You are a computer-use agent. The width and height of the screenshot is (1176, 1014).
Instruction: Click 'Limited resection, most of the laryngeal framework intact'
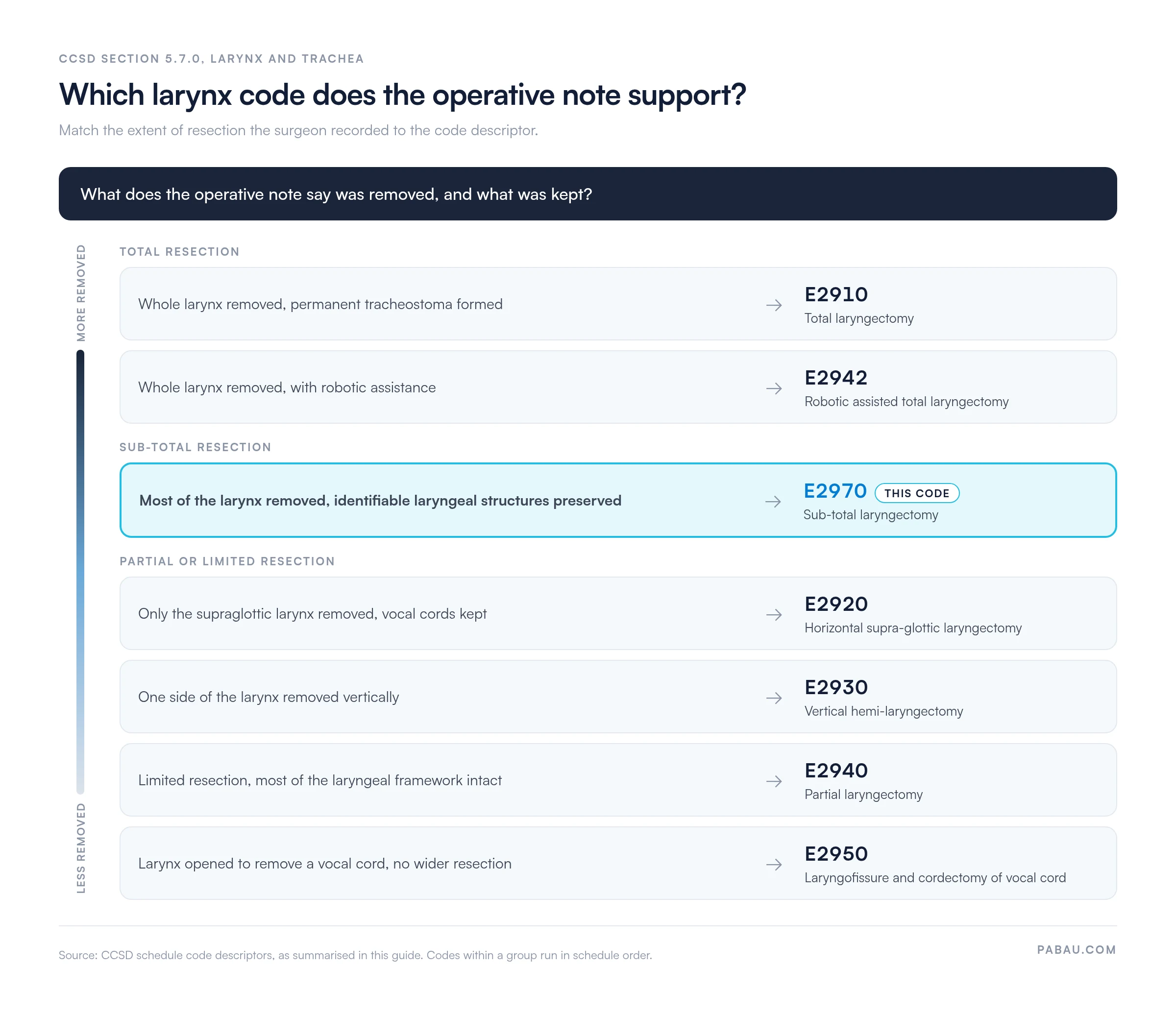319,781
